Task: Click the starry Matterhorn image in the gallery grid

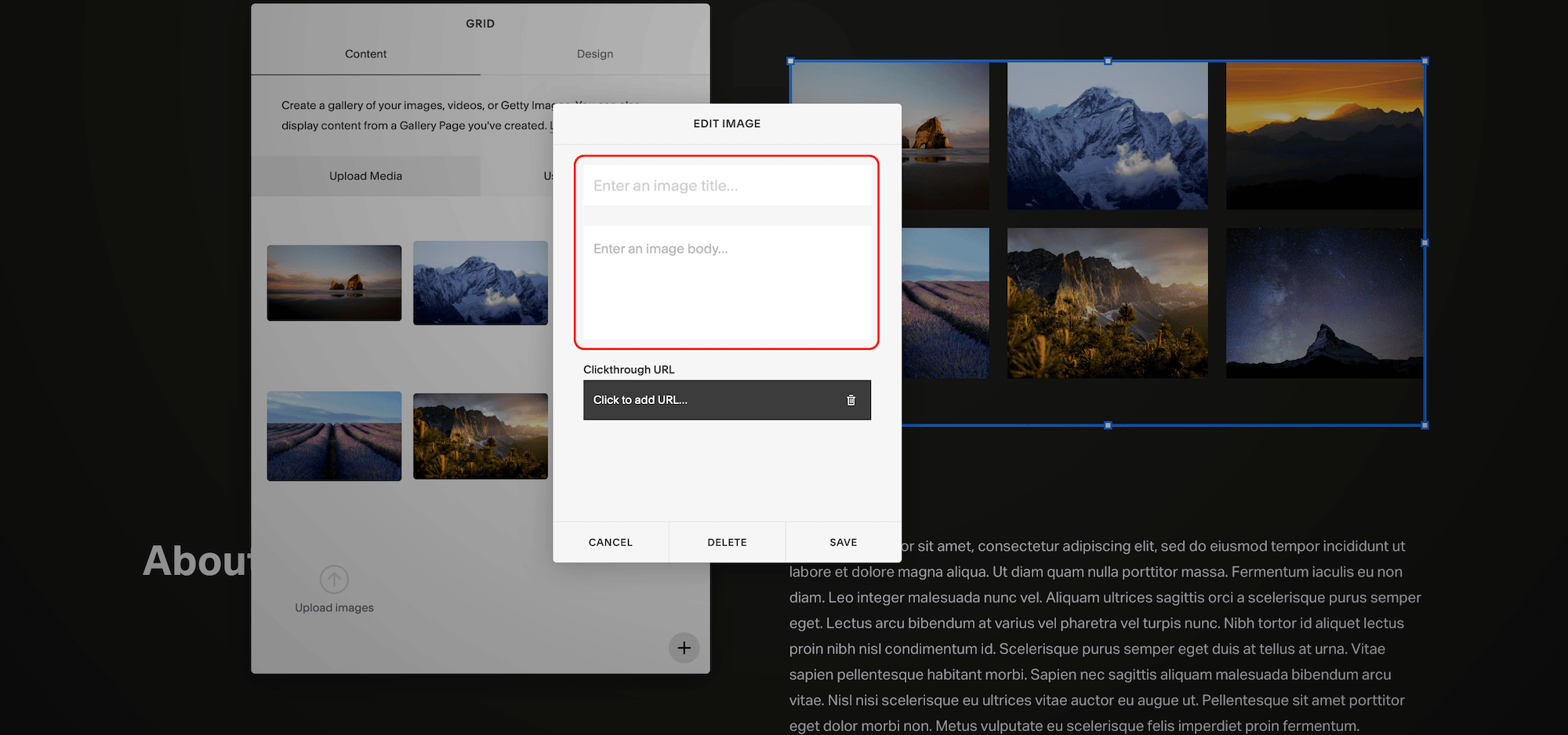Action: (x=1323, y=303)
